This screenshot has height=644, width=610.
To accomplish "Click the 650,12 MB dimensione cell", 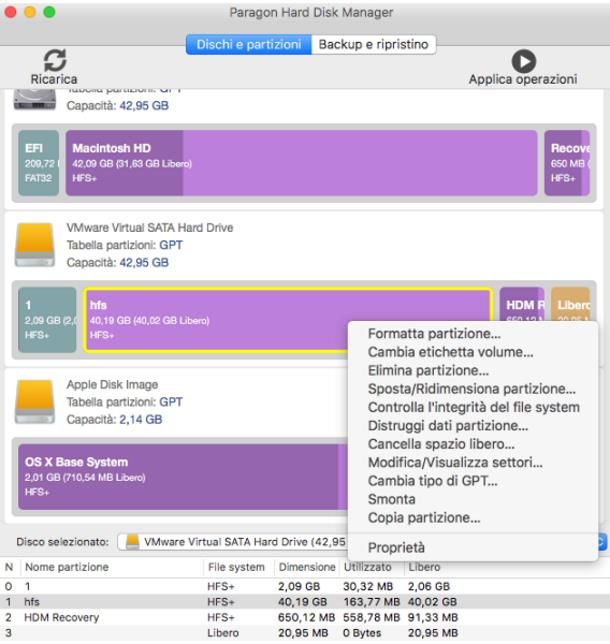I will coord(306,617).
